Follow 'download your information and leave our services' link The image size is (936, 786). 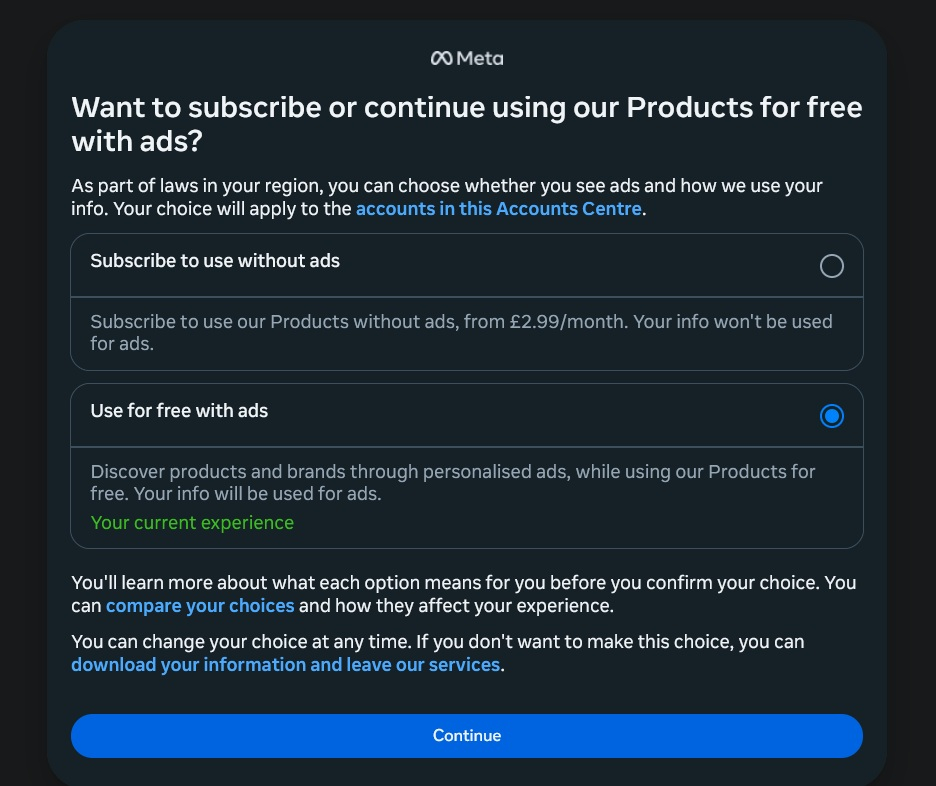285,664
